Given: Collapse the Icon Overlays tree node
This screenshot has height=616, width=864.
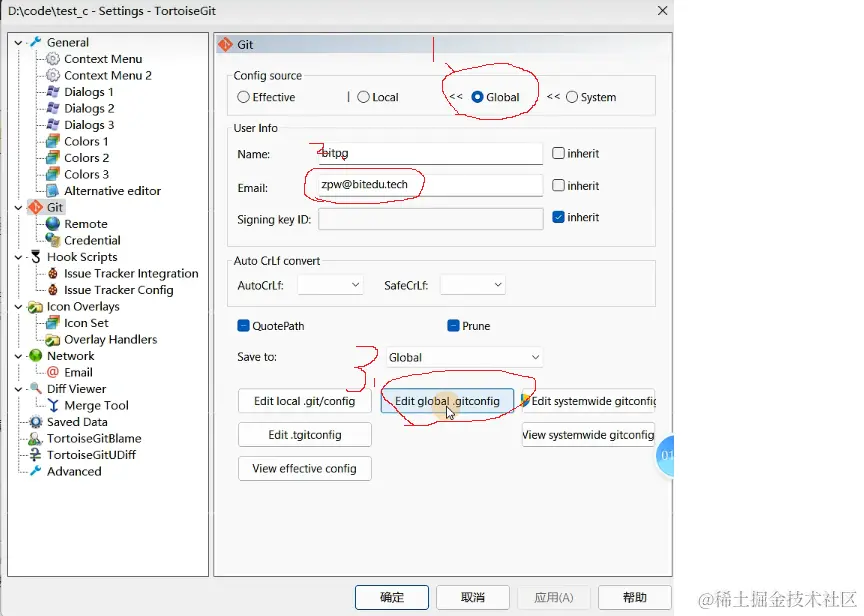Looking at the screenshot, I should point(18,307).
